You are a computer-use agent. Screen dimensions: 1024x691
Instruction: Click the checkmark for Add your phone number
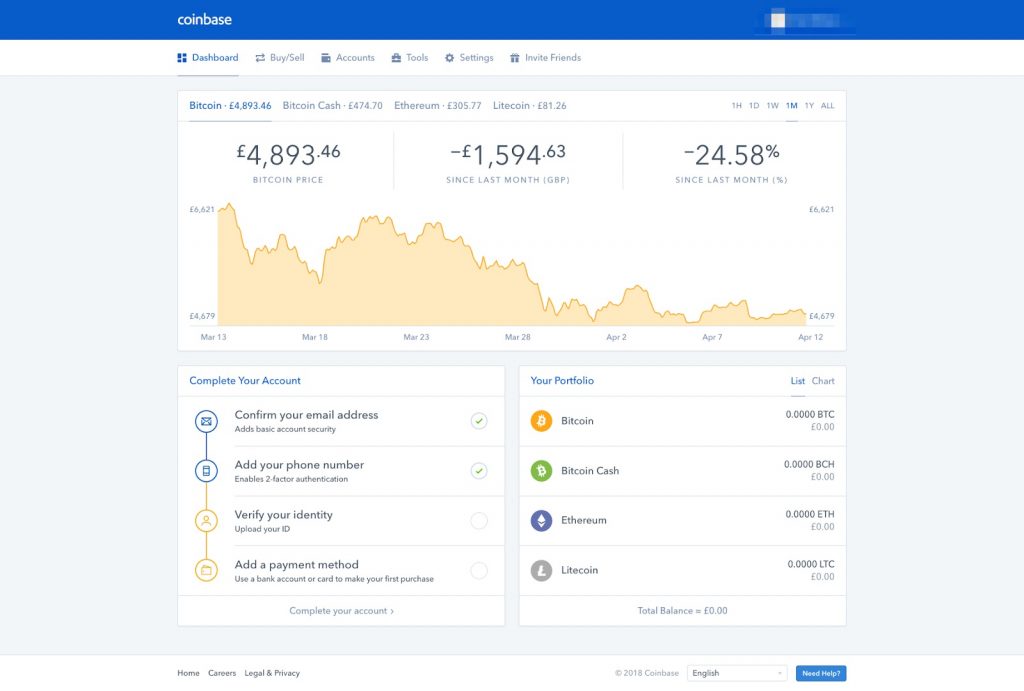pyautogui.click(x=479, y=471)
